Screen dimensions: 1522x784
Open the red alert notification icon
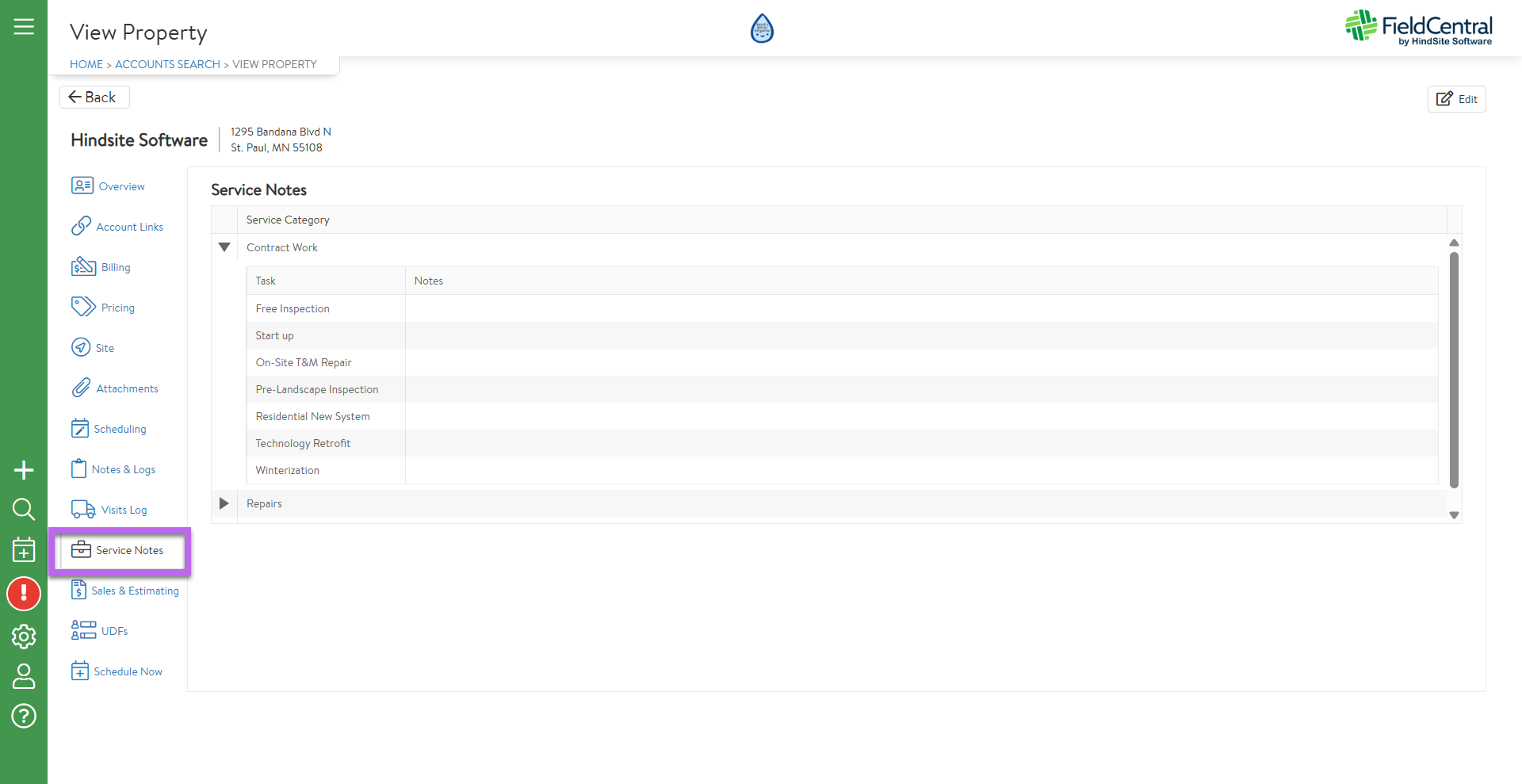pyautogui.click(x=24, y=594)
